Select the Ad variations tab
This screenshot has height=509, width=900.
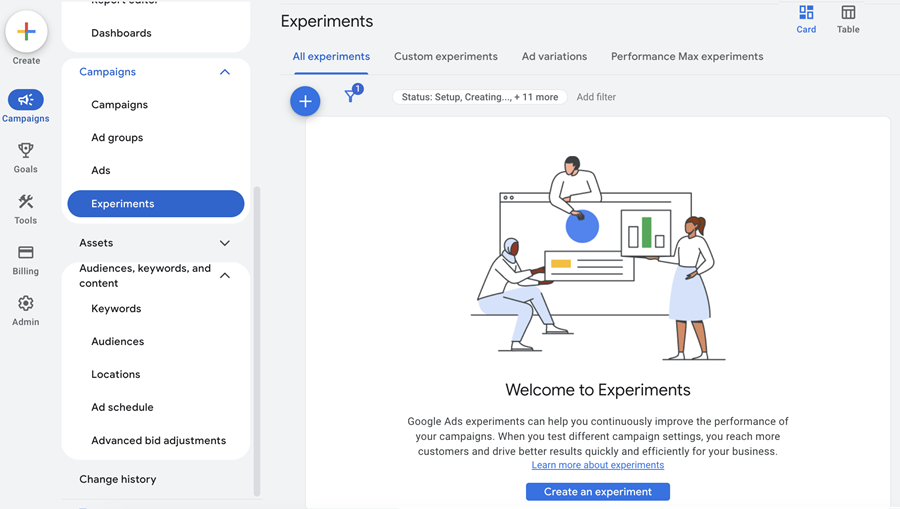pos(554,57)
